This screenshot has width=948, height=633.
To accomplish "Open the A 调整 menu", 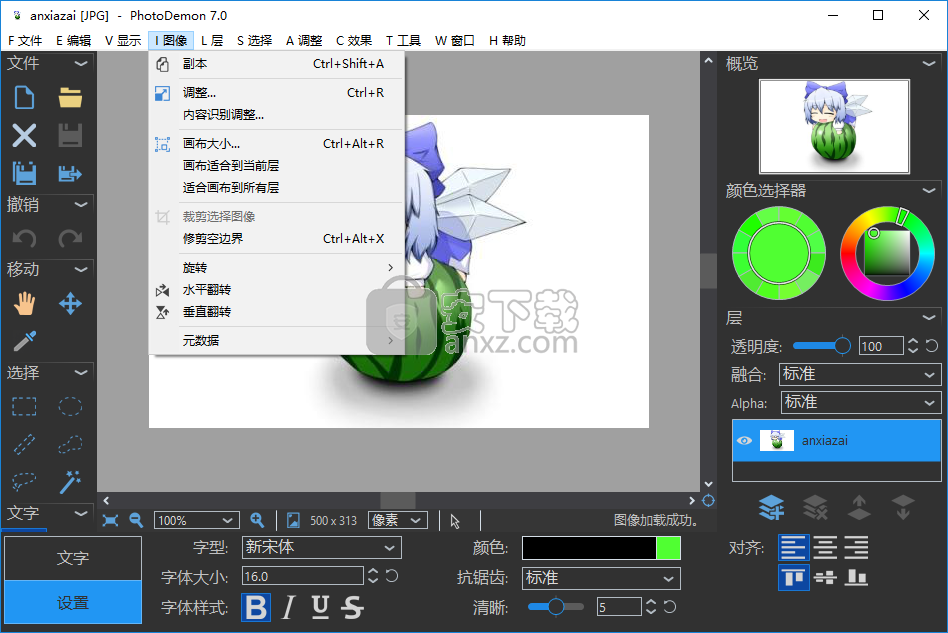I will tap(304, 41).
